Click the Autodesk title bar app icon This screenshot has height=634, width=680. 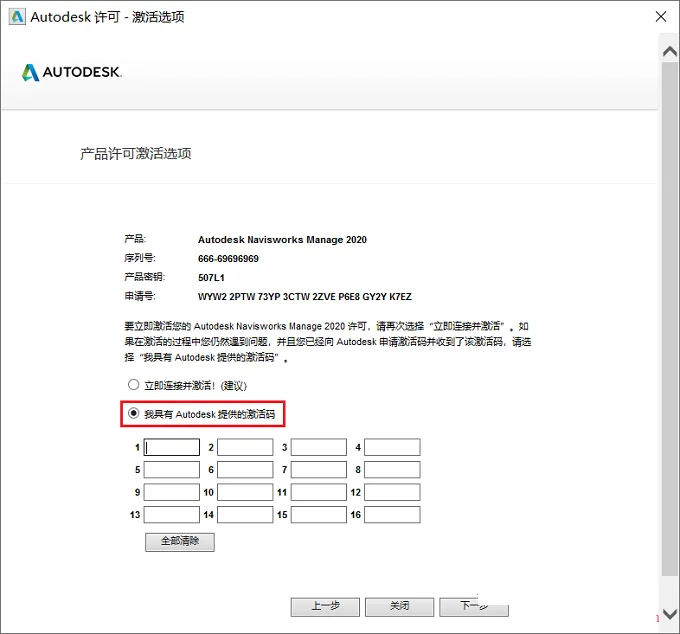(x=17, y=17)
